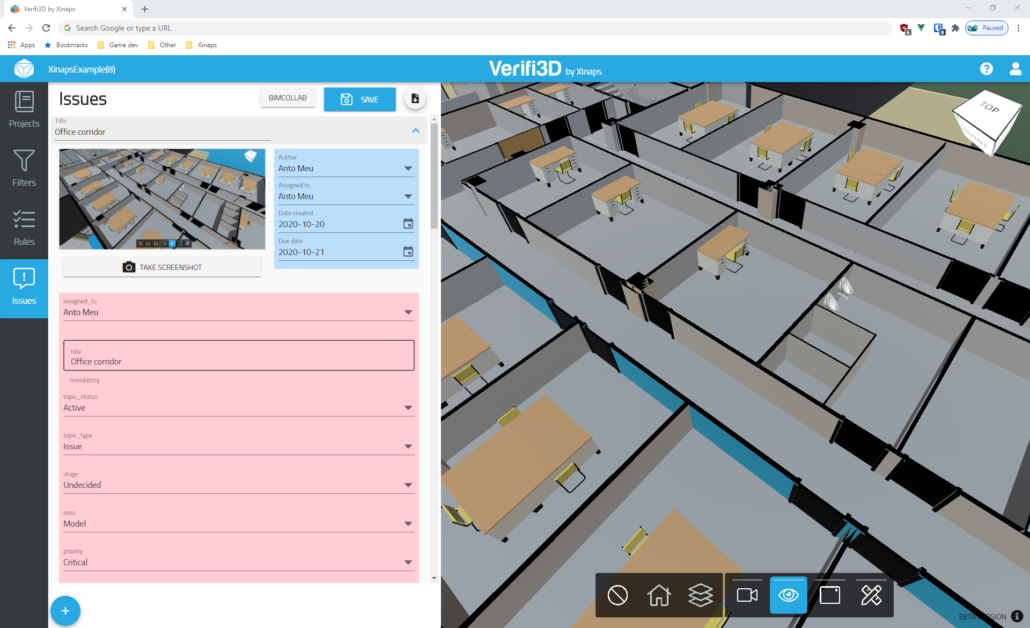The image size is (1030, 628).
Task: Open a new browser tab
Action: [x=145, y=9]
